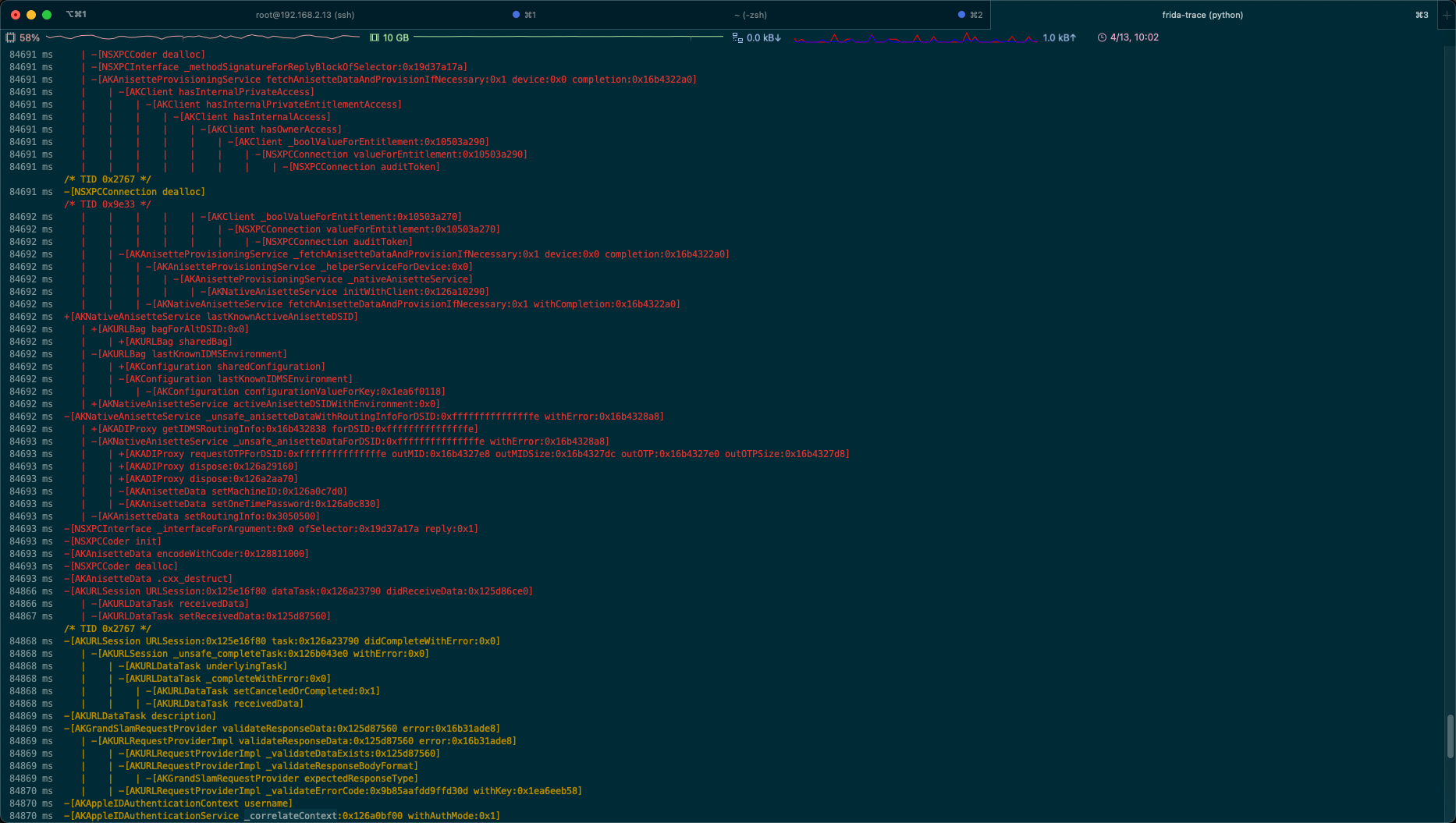This screenshot has height=823, width=1456.
Task: Click the [AKURLBag sharedBag] line
Action: pos(175,342)
